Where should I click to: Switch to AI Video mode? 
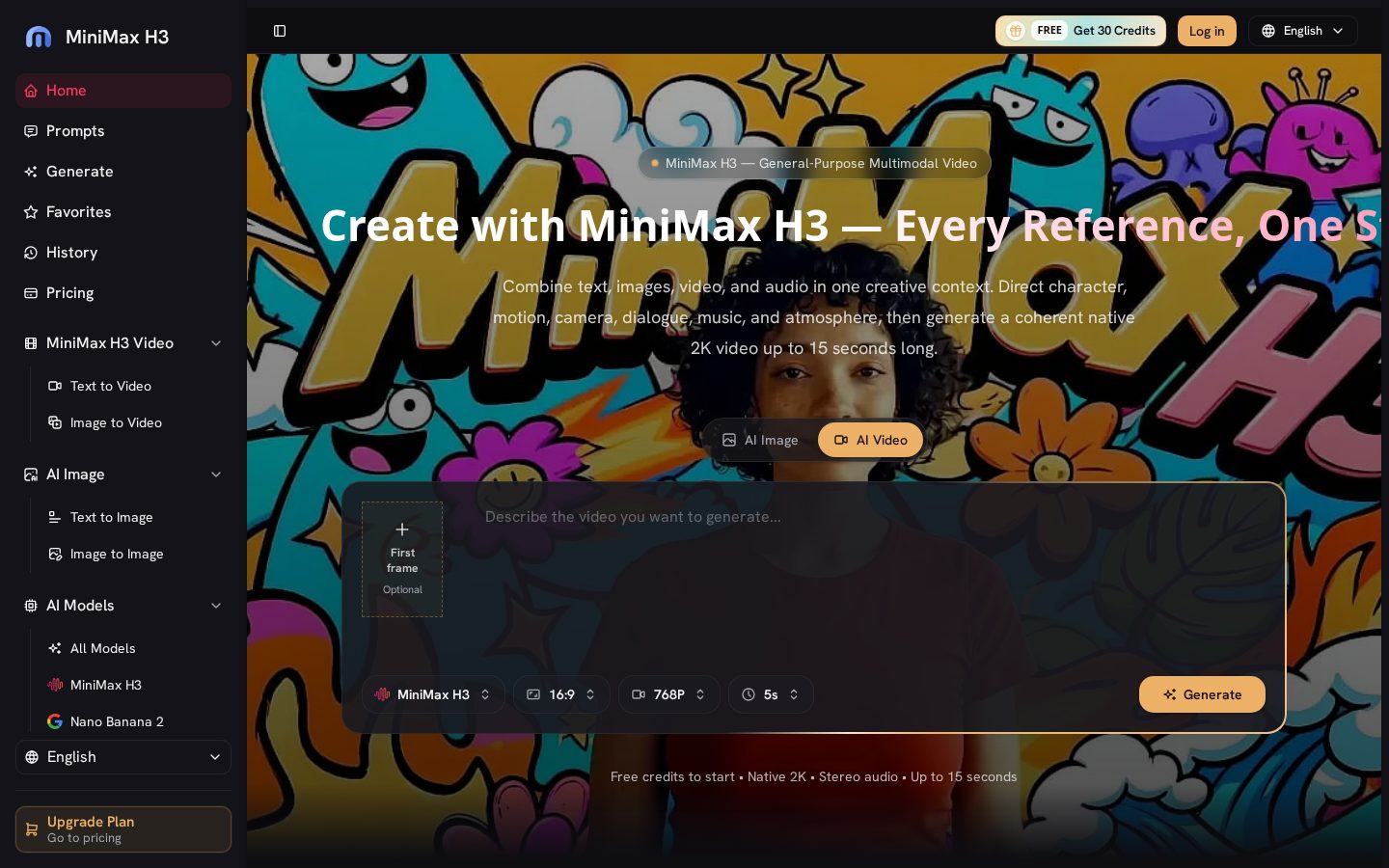(x=871, y=440)
